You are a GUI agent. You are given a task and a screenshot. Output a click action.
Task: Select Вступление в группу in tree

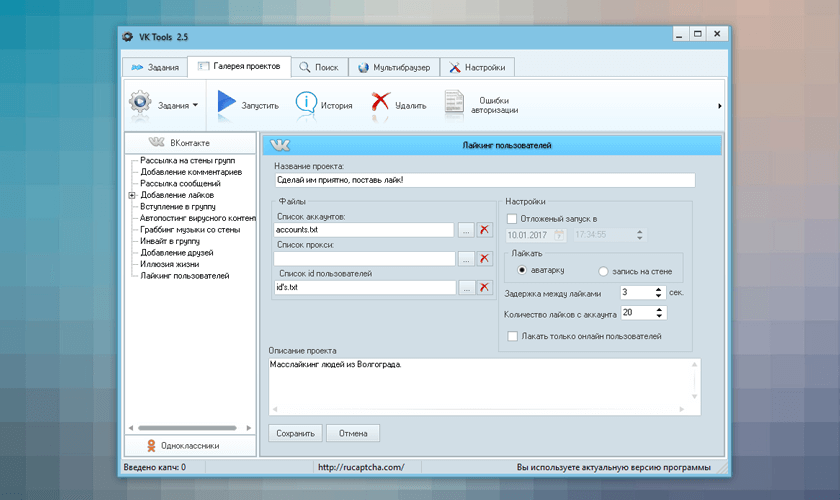(x=178, y=206)
